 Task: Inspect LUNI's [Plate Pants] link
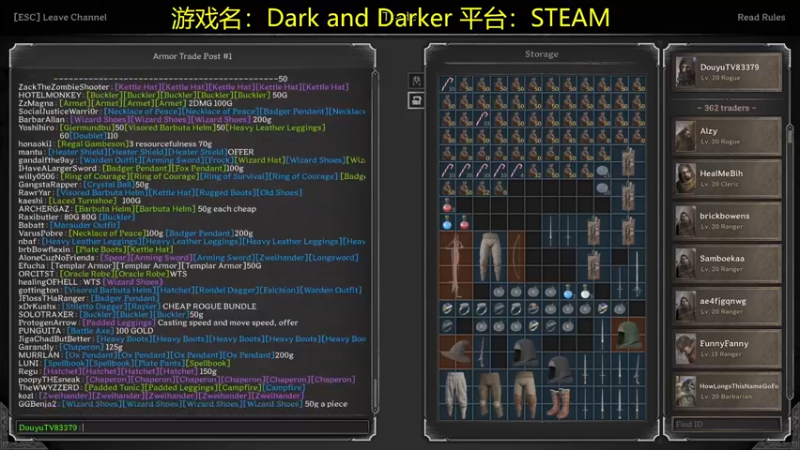159,363
